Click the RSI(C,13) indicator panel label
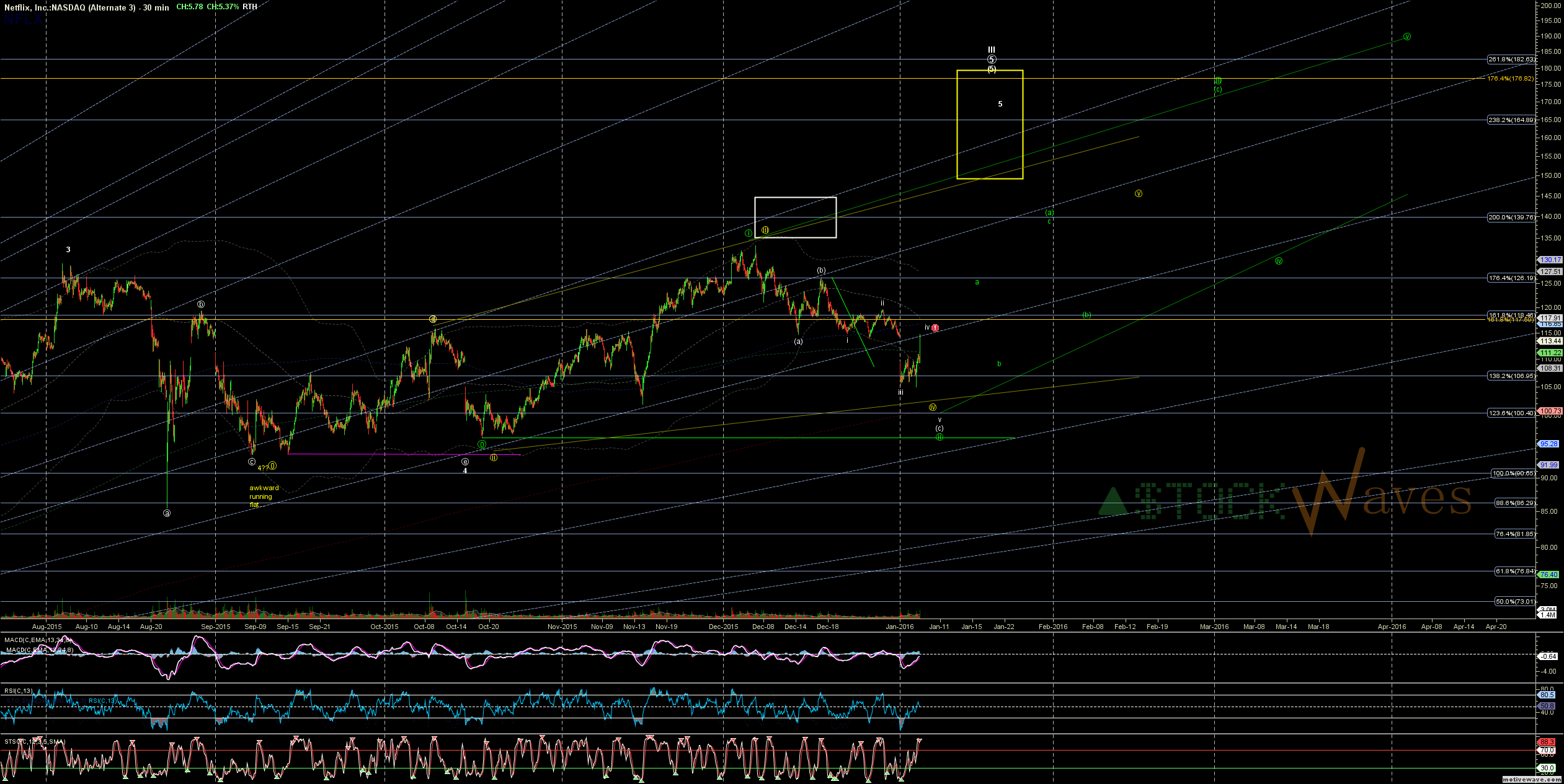Viewport: 1564px width, 784px height. 19,690
